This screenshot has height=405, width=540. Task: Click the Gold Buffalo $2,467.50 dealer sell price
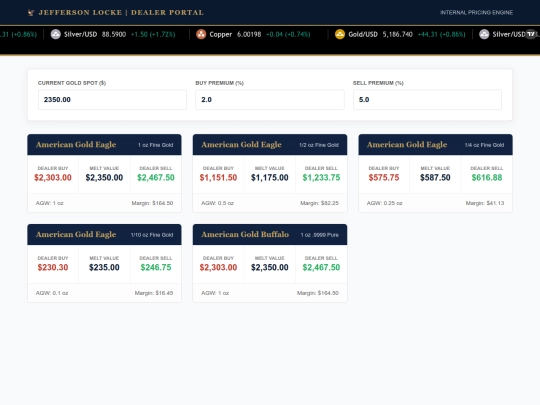(x=321, y=268)
